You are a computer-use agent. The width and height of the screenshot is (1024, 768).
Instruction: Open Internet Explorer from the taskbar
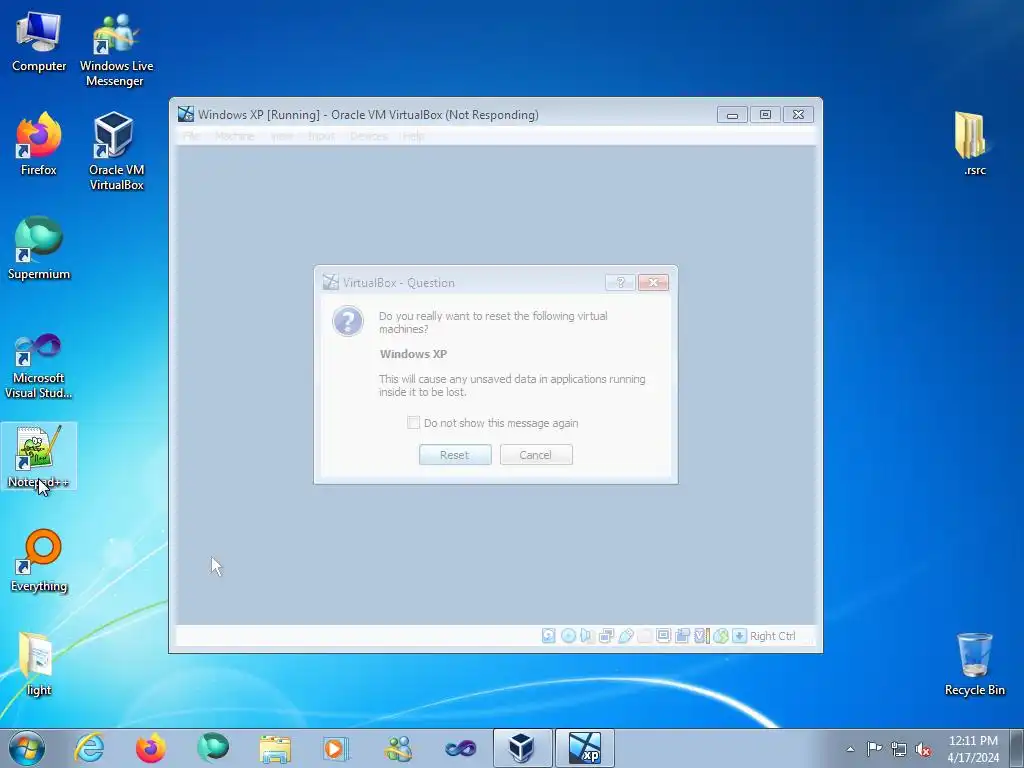[x=89, y=748]
